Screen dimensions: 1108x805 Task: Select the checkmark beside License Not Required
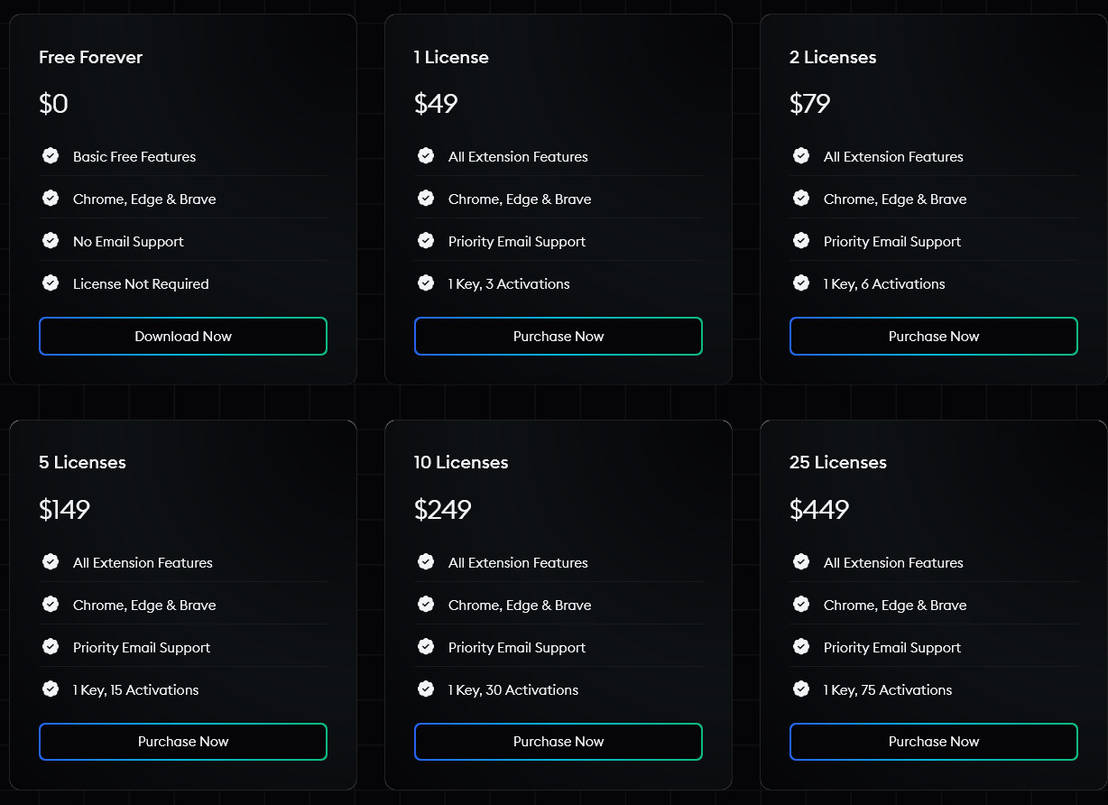[x=50, y=283]
